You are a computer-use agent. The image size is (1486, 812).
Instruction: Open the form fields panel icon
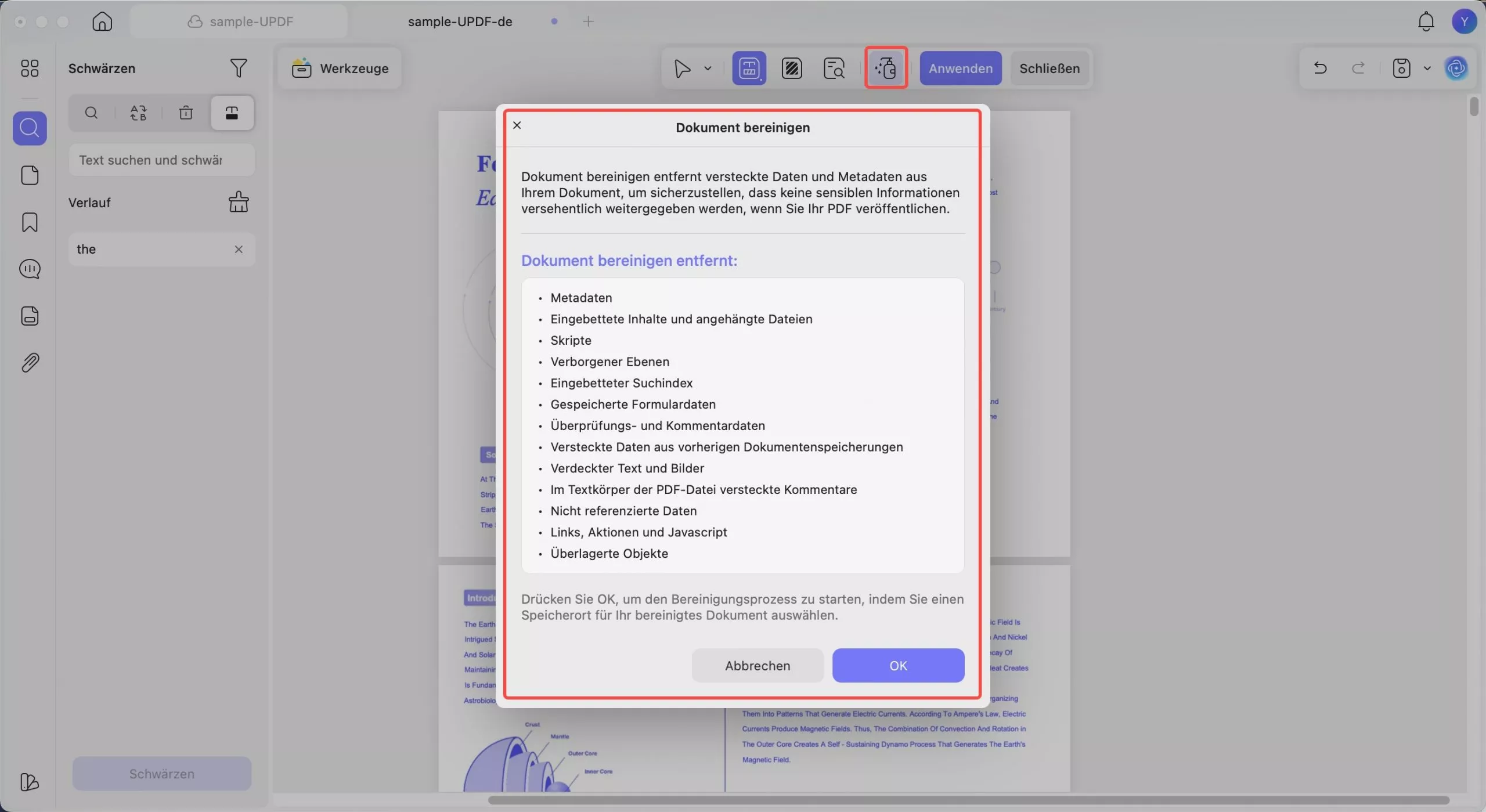pyautogui.click(x=30, y=316)
